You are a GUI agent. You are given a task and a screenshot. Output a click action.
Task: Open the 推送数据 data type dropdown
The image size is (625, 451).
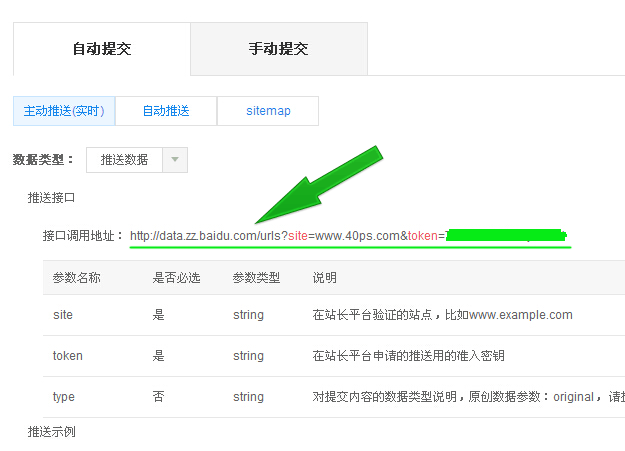137,160
